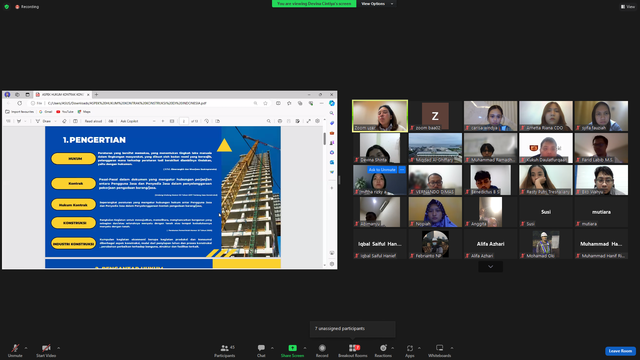Viewport: 640px width, 360px height.
Task: Expand video options arrow next to Start Video
Action: (x=58, y=348)
